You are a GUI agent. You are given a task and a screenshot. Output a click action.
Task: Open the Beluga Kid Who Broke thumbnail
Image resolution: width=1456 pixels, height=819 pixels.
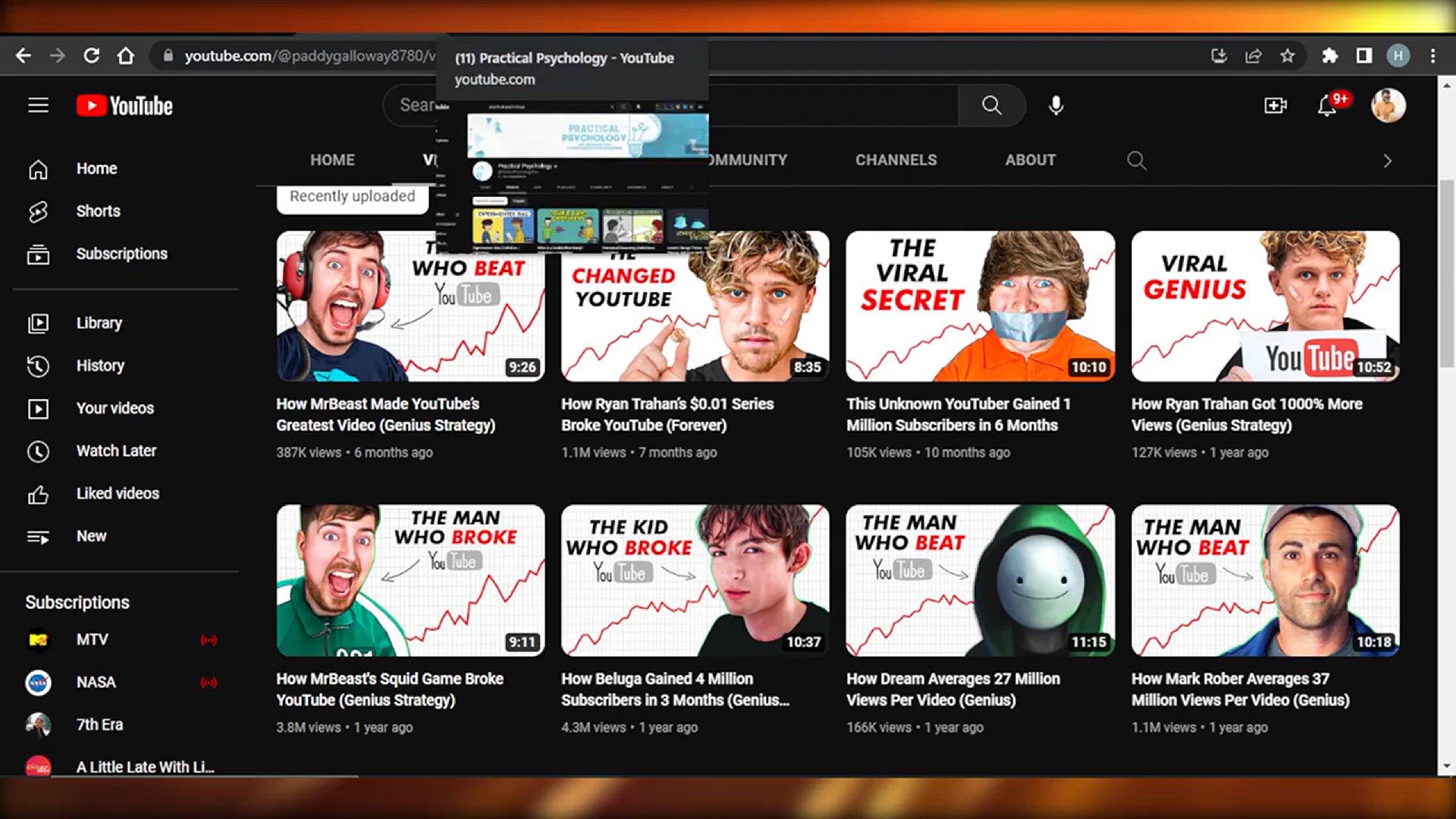[695, 581]
